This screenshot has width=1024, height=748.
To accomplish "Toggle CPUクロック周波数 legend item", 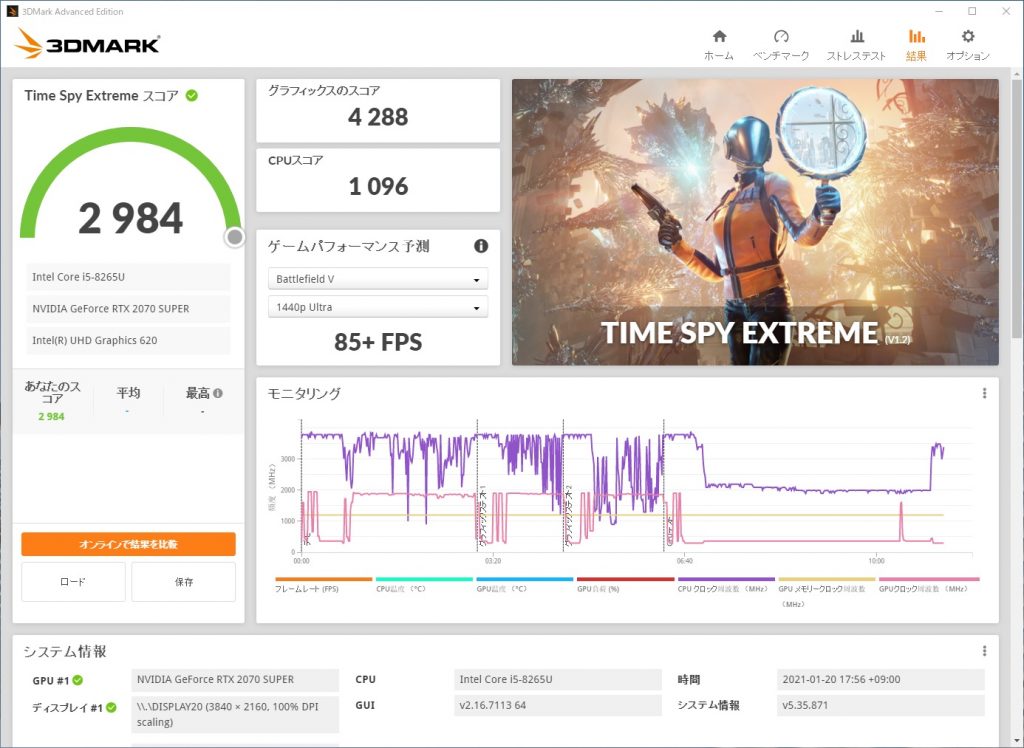I will pyautogui.click(x=726, y=584).
